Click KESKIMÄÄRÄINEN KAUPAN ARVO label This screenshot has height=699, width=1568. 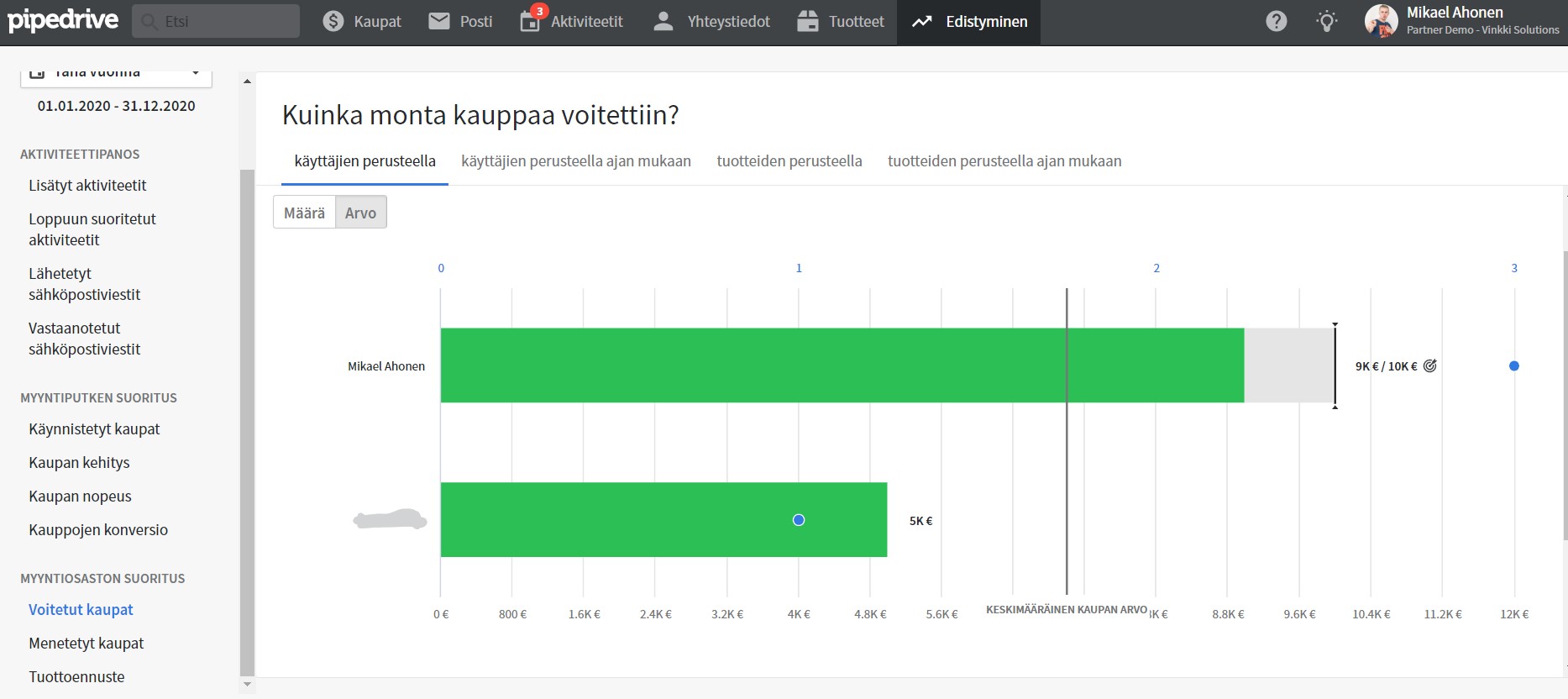pos(1067,610)
